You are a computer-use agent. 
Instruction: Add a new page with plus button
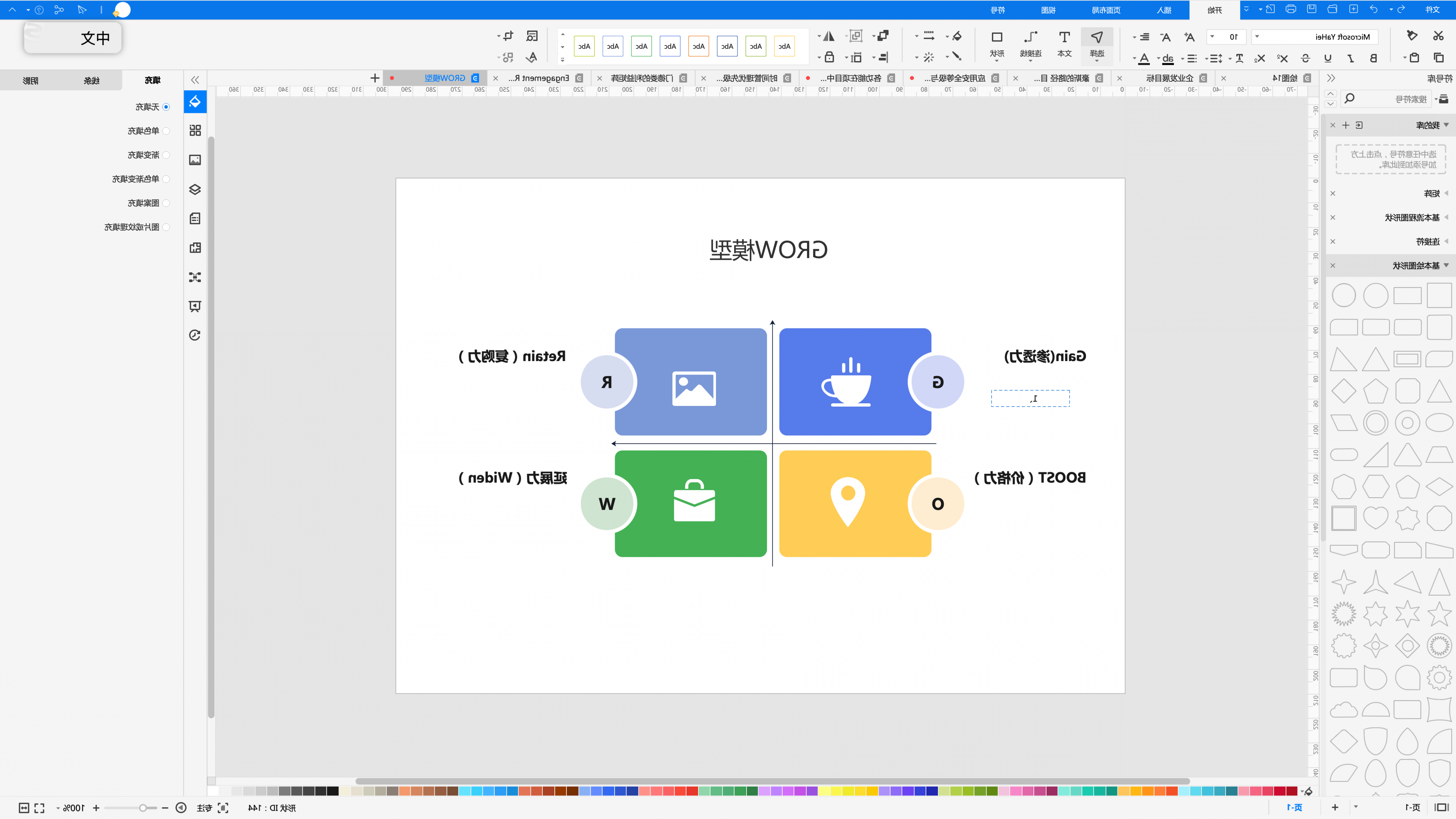click(x=1335, y=807)
